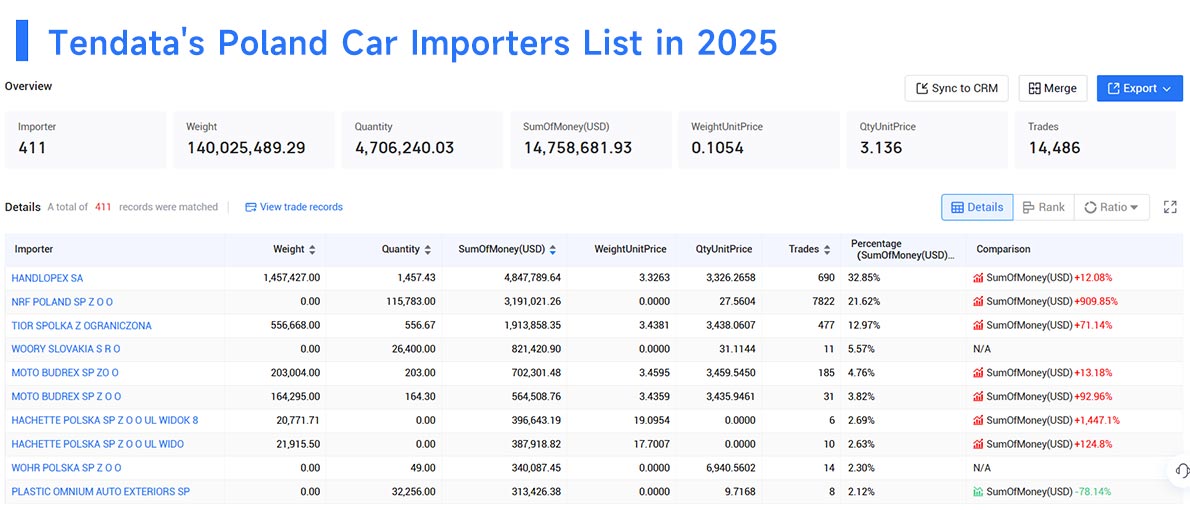The height and width of the screenshot is (510, 1190).
Task: Select Quantity cell 115,783.00
Action: click(x=410, y=301)
